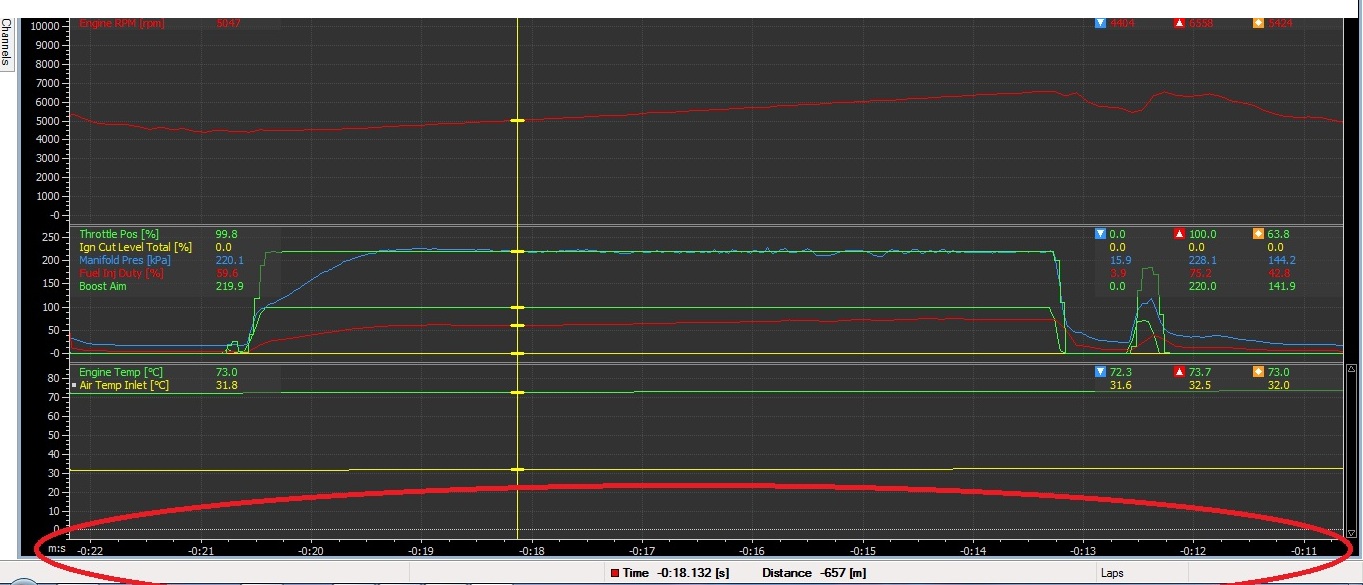Click the Boost Aim average value 141.9
Screen dimensions: 1363x585
pos(1280,286)
